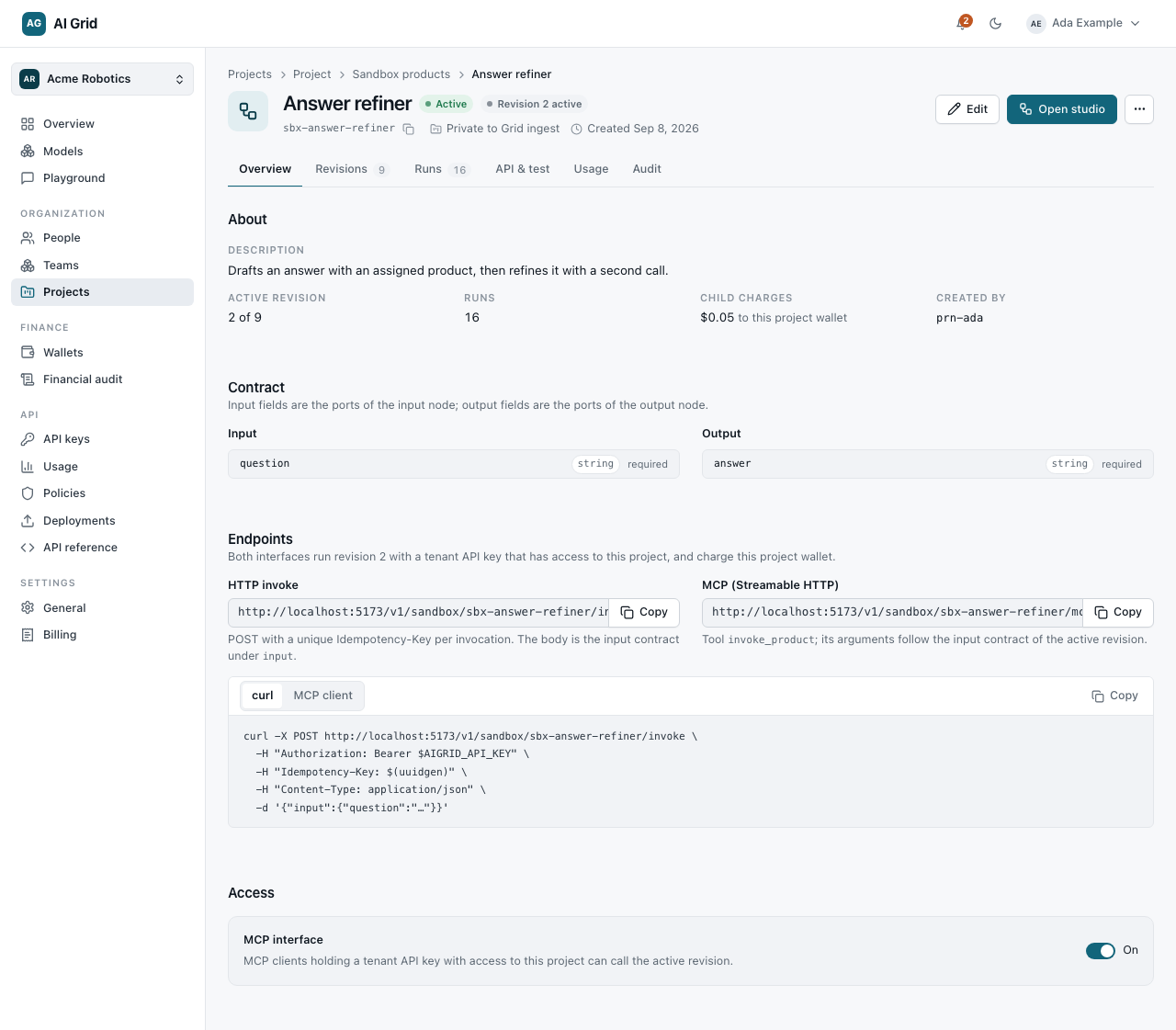1176x1030 pixels.
Task: Select the Overview tab
Action: pos(266,169)
